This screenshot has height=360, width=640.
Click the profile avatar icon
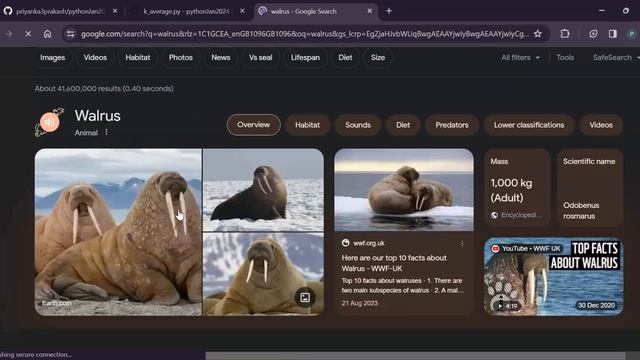(x=632, y=34)
